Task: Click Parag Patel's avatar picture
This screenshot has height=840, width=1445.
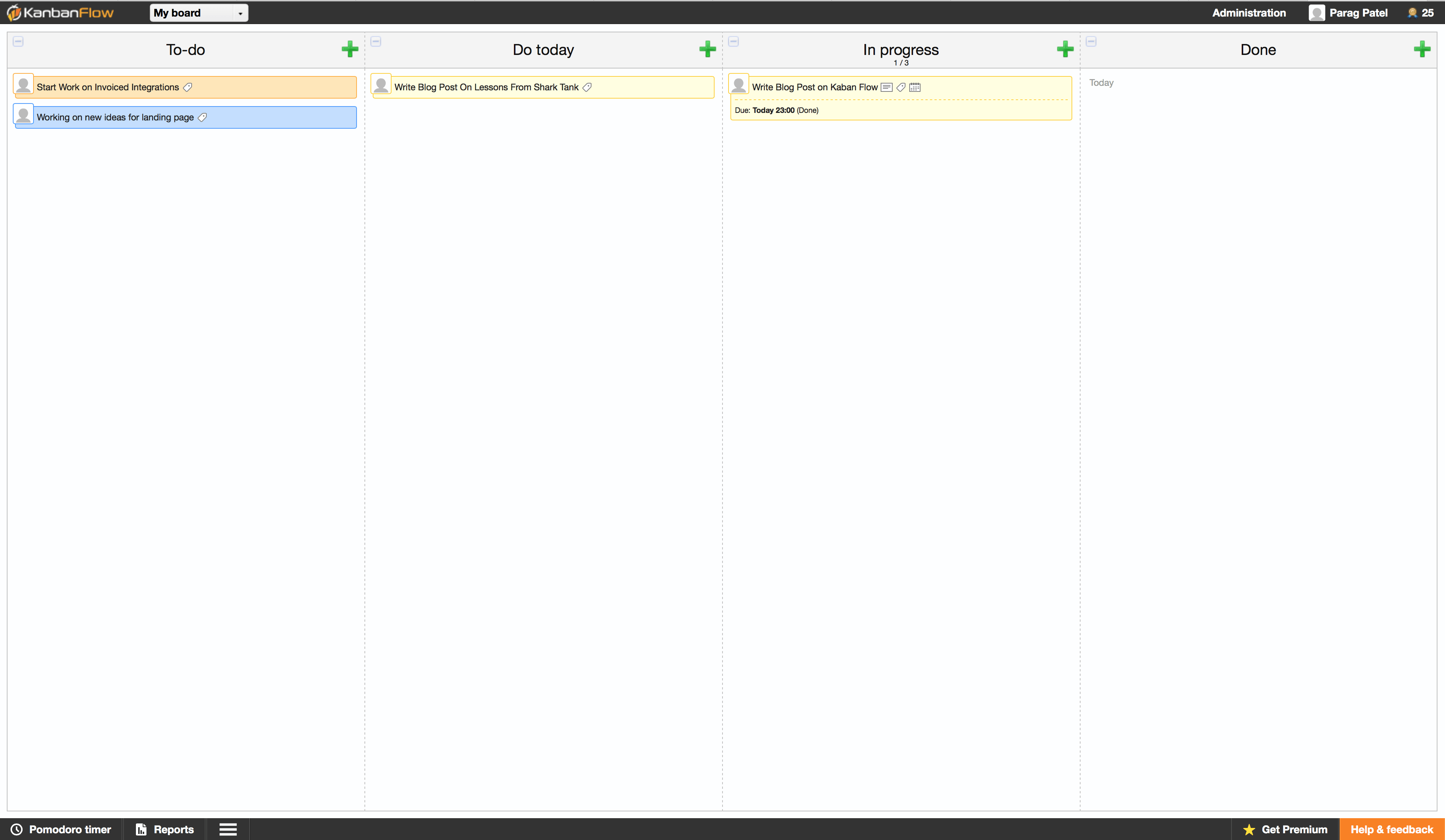Action: pos(1317,12)
